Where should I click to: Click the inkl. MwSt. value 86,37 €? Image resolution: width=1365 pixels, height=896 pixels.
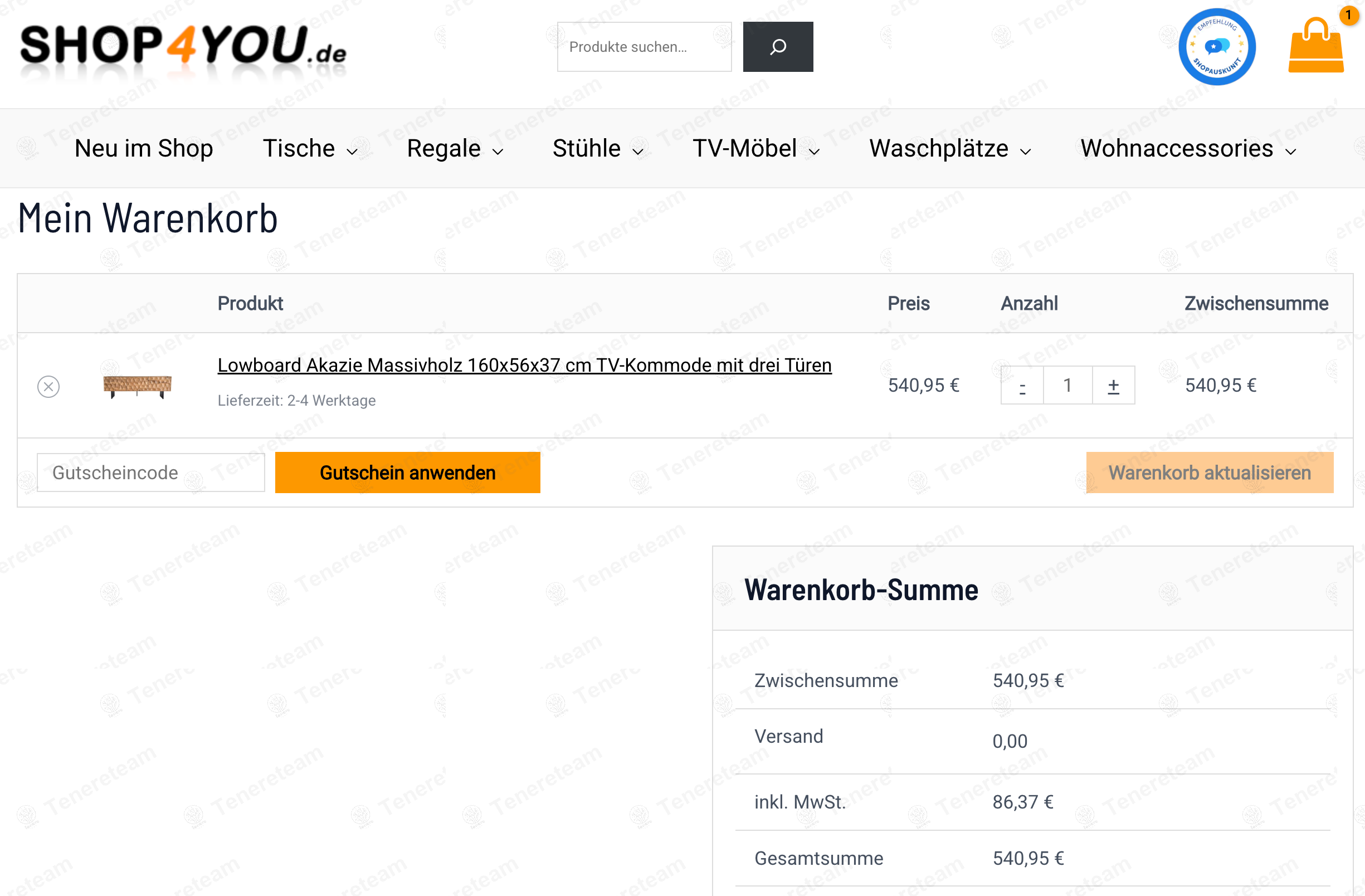pyautogui.click(x=1022, y=802)
